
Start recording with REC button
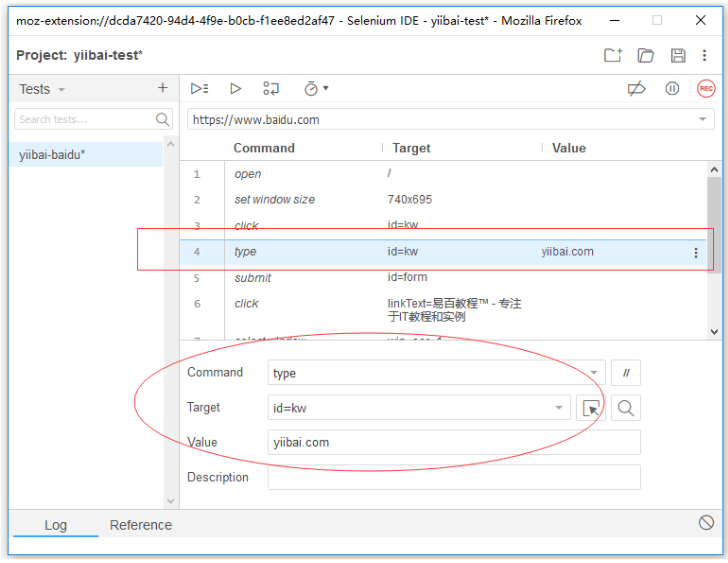pos(706,88)
